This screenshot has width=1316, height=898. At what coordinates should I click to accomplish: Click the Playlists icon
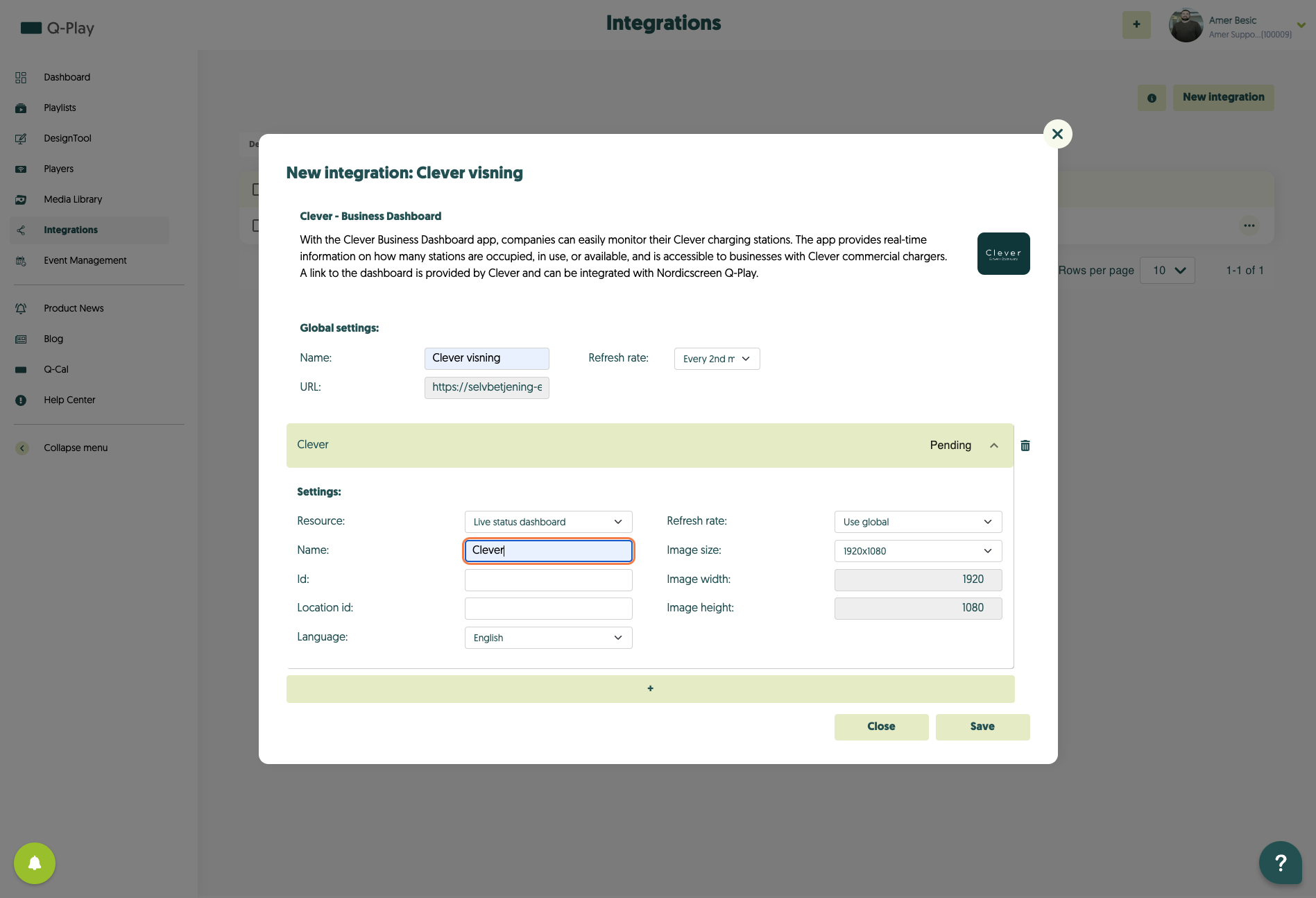(x=21, y=108)
